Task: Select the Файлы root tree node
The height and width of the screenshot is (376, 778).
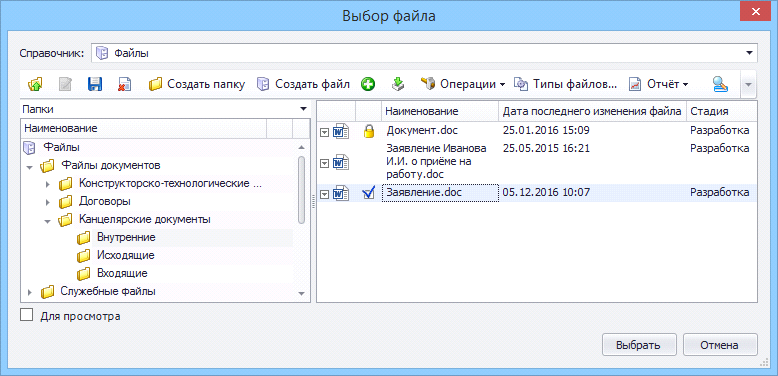Action: [62, 147]
